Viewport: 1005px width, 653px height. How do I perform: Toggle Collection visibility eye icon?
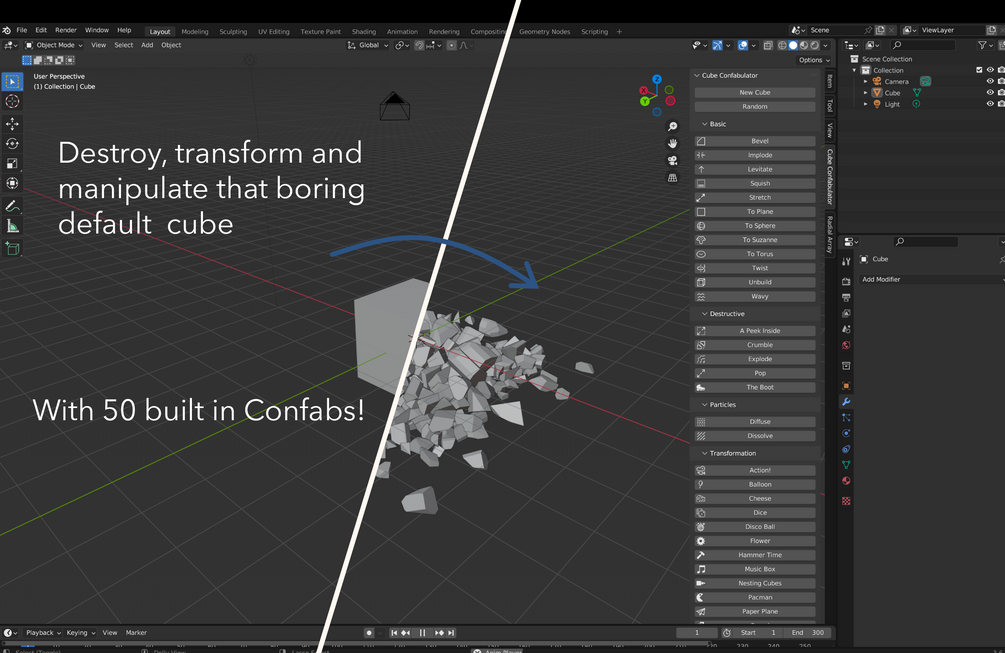point(990,70)
